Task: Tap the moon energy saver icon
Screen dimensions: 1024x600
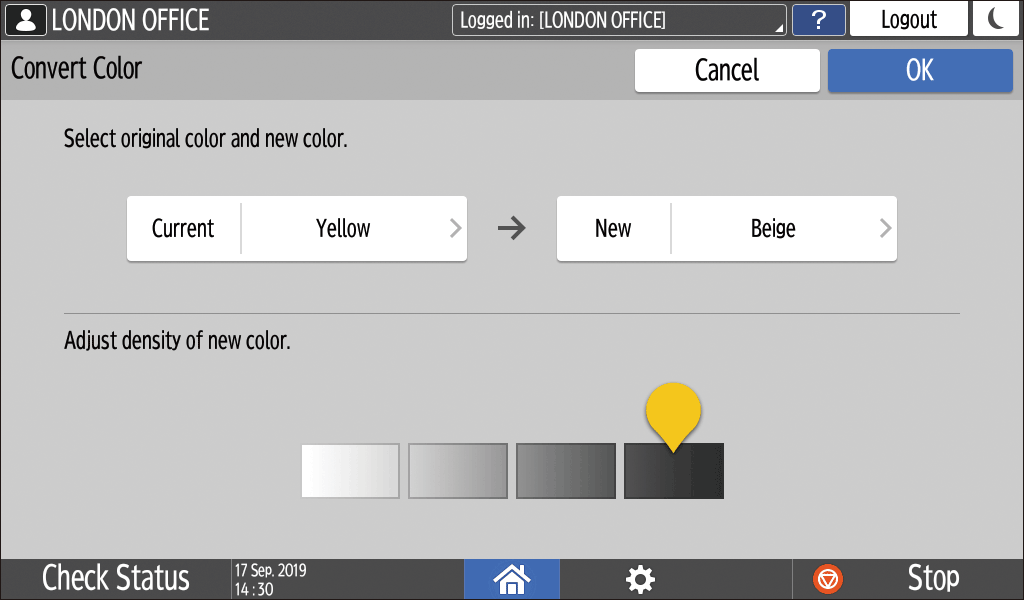Action: coord(995,20)
